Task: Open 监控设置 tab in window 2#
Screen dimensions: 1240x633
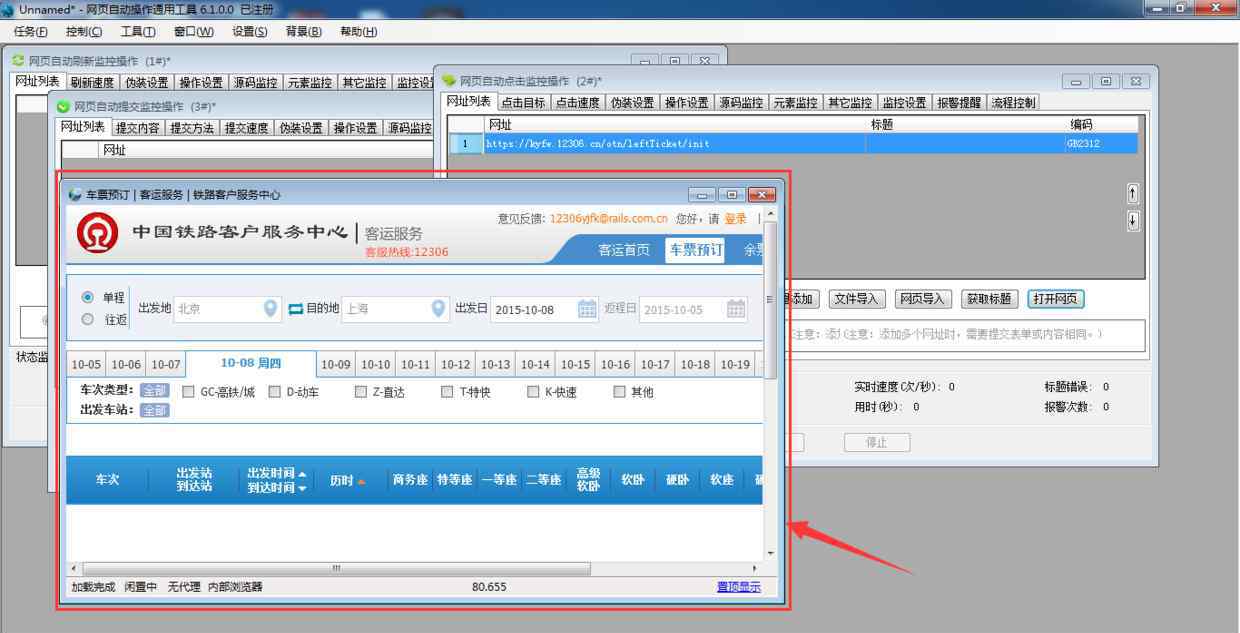Action: coord(905,102)
